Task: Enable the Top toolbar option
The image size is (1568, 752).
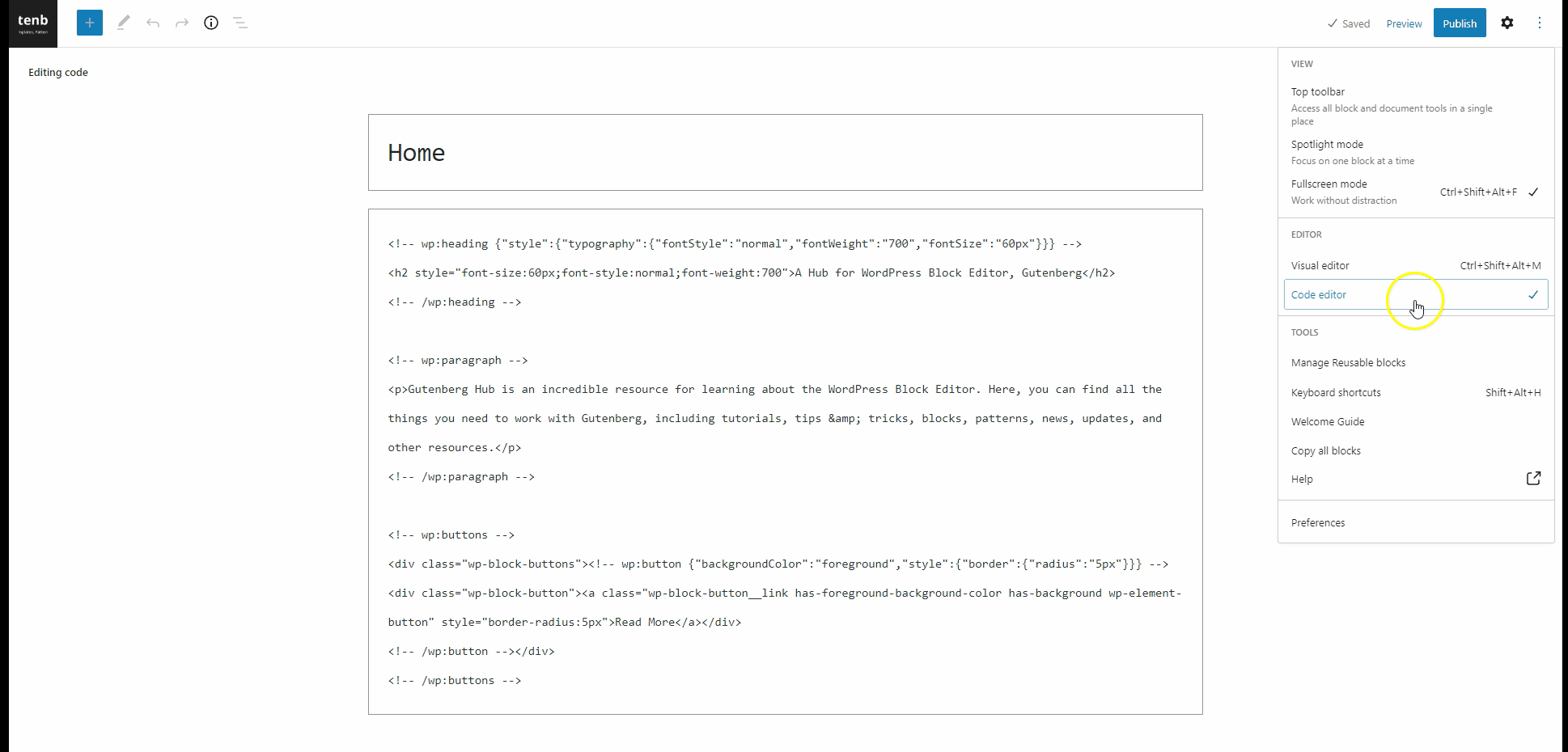Action: tap(1318, 91)
